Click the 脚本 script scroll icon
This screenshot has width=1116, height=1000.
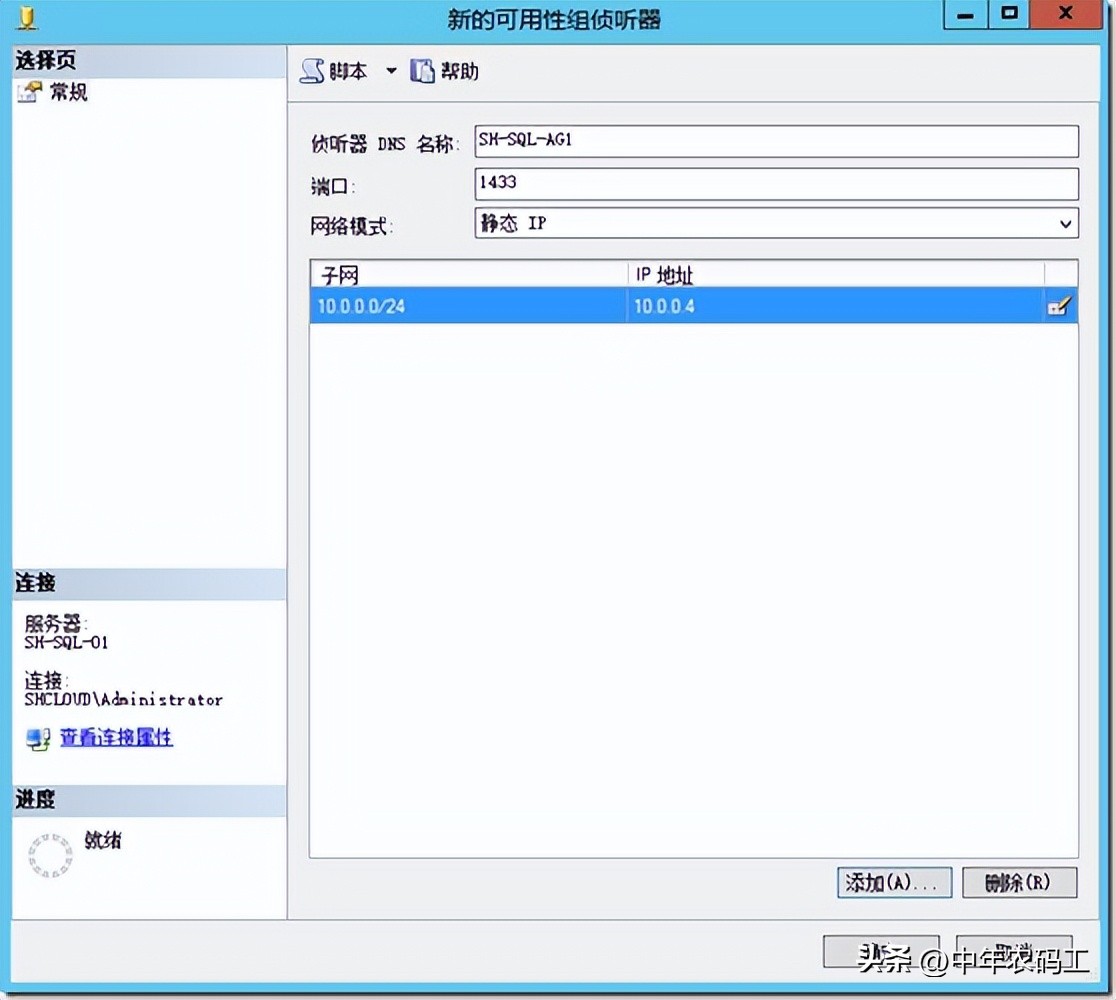(311, 70)
